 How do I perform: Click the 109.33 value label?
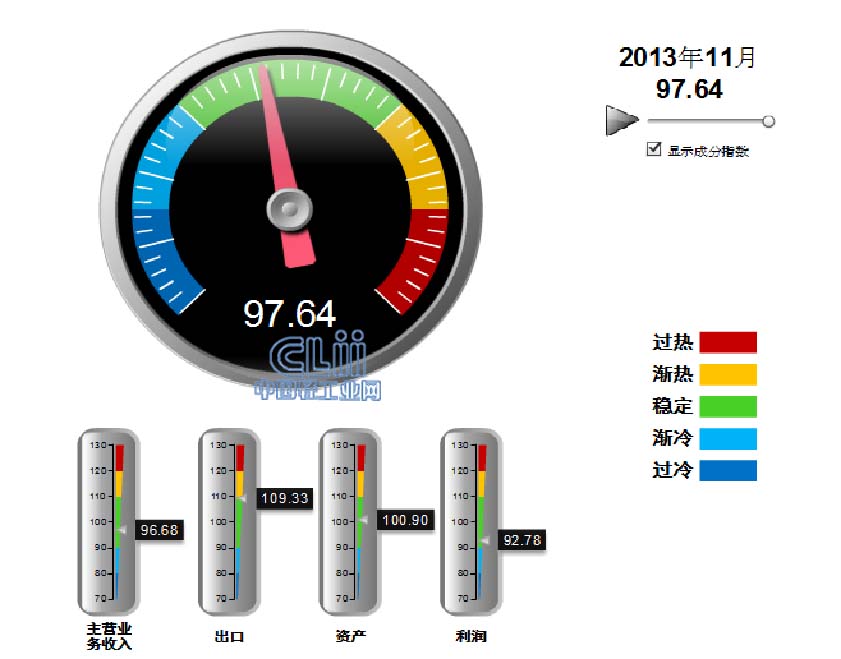click(284, 497)
